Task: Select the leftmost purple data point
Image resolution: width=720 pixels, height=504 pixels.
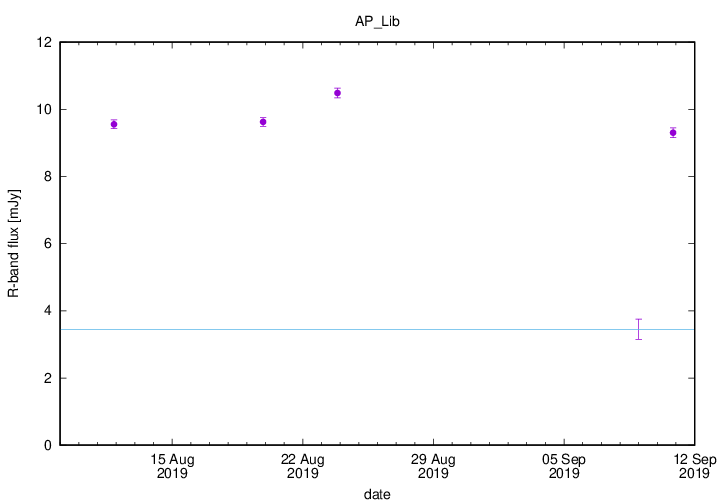Action: [x=114, y=124]
